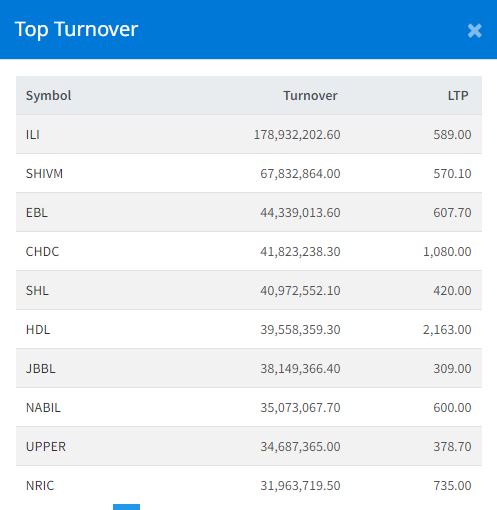The height and width of the screenshot is (510, 497).
Task: Click LTP value 570.10
Action: point(452,174)
